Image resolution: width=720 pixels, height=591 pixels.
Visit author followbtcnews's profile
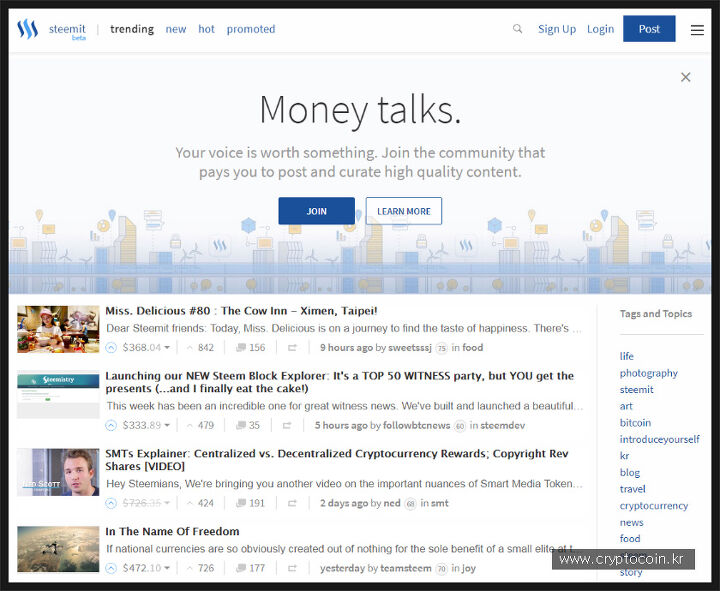[416, 426]
